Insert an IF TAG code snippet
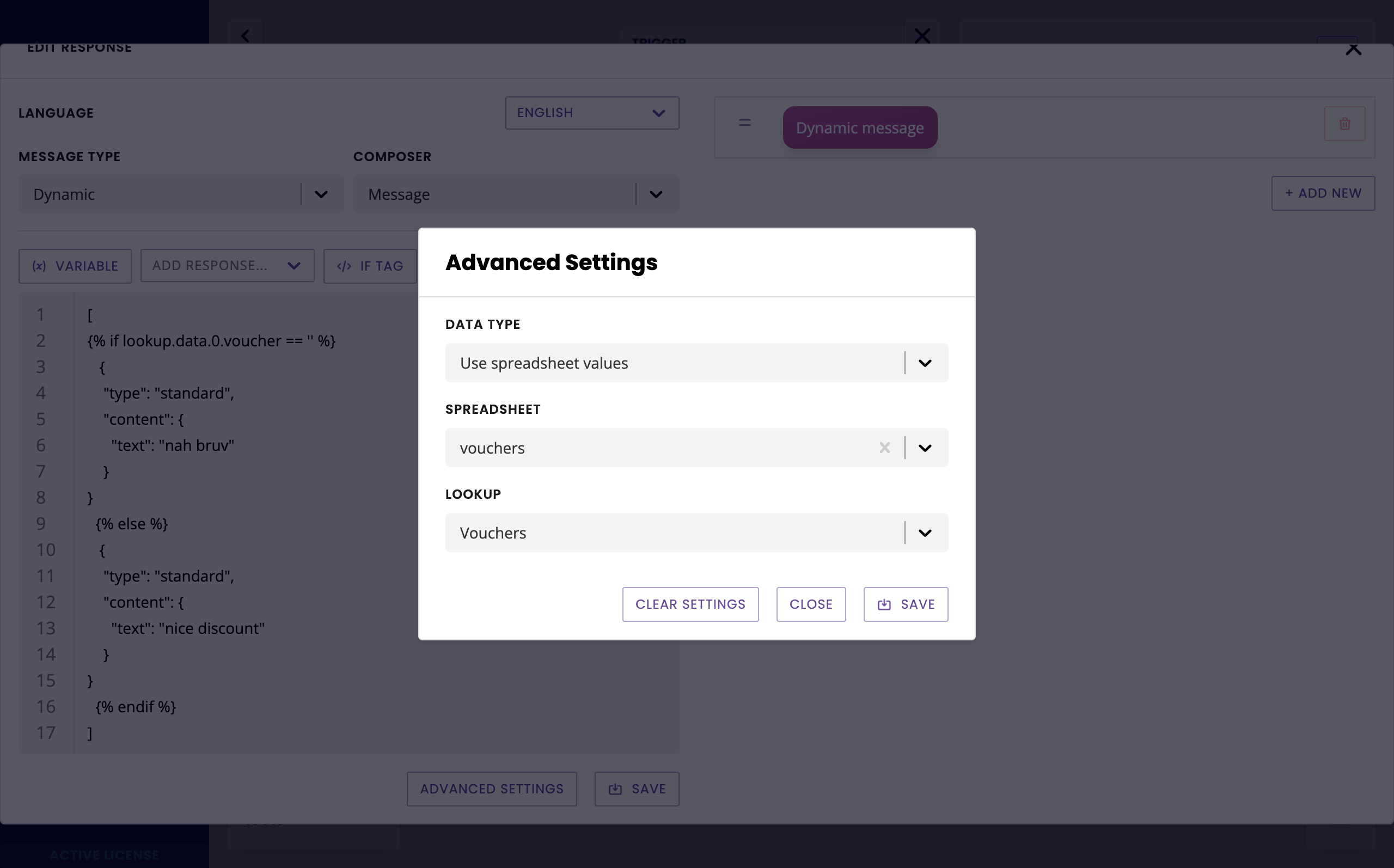Image resolution: width=1394 pixels, height=868 pixels. (370, 266)
